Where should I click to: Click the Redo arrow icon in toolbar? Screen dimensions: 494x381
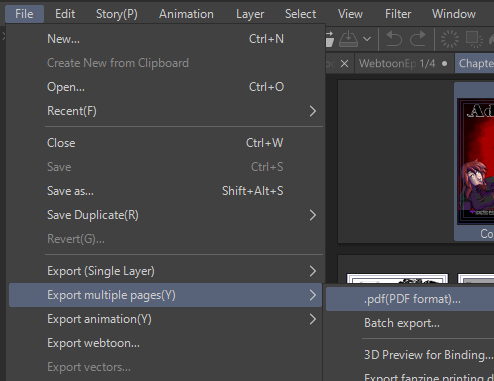pos(418,39)
